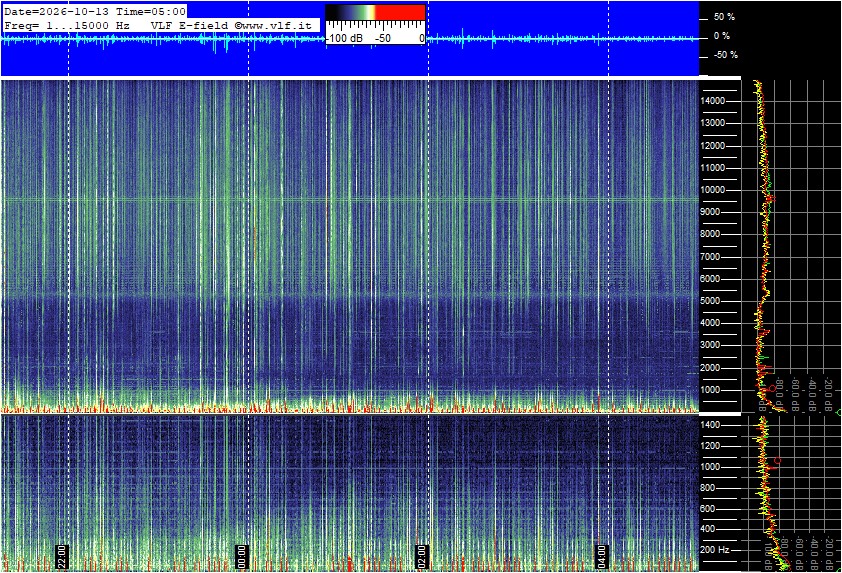Click the '200 Hz' axis label
Image resolution: width=842 pixels, height=573 pixels.
(x=715, y=550)
